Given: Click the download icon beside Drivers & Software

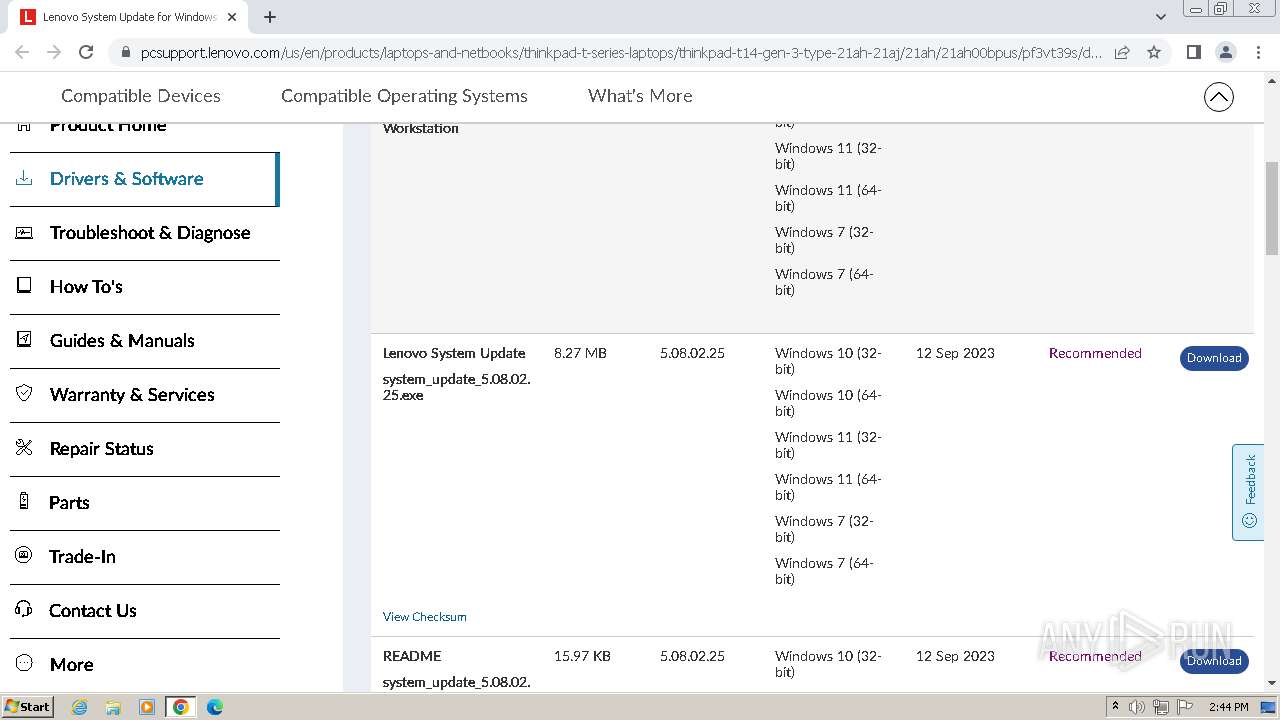Looking at the screenshot, I should [24, 178].
